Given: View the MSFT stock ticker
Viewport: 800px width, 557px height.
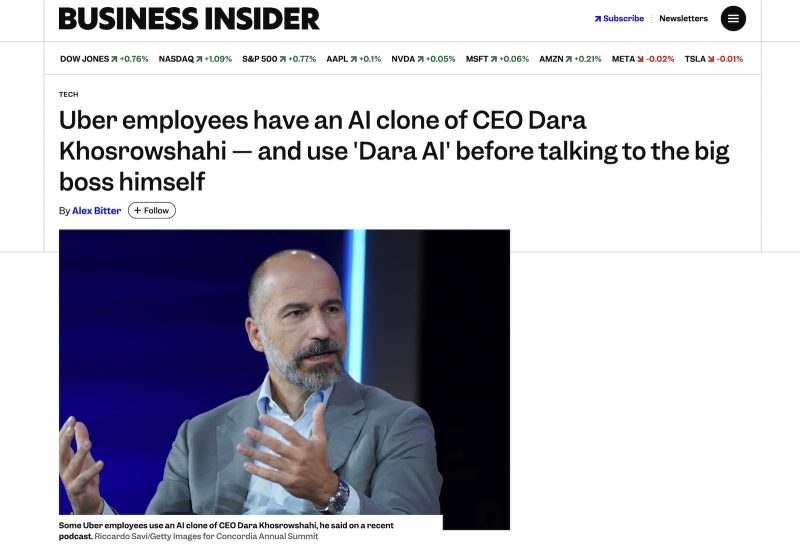Looking at the screenshot, I should [476, 59].
